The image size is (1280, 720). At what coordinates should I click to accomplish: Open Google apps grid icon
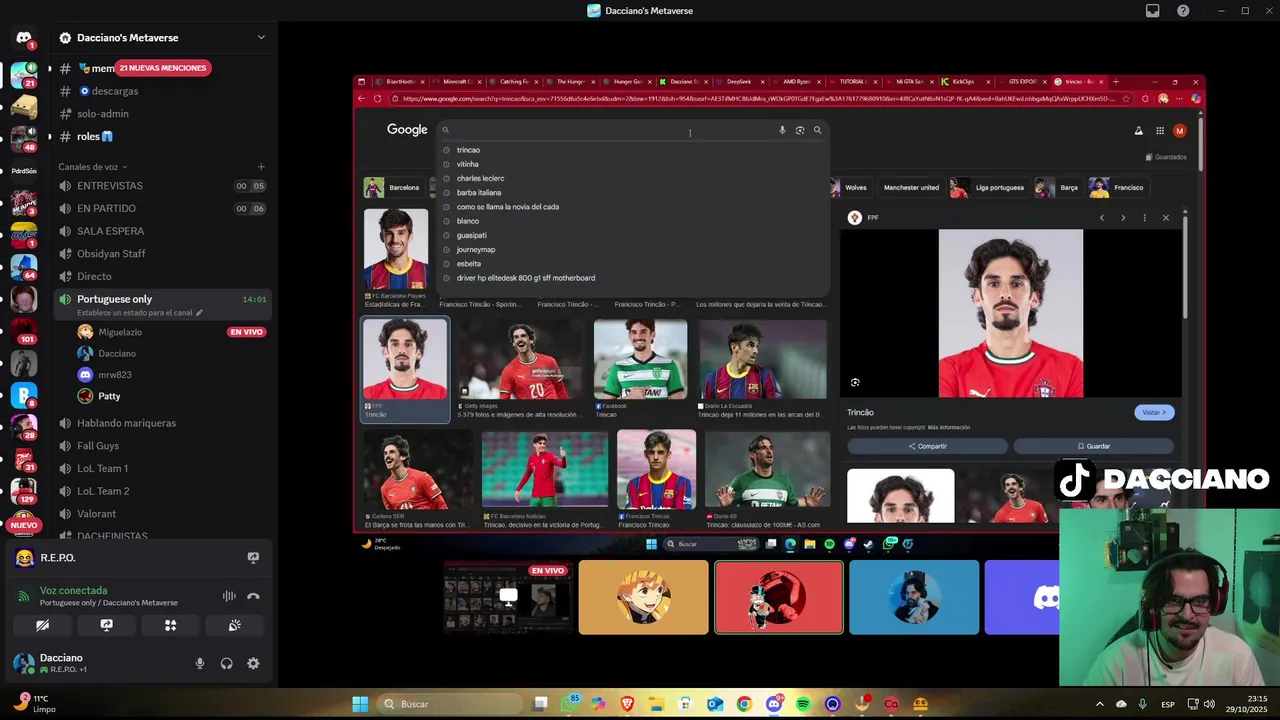coord(1160,131)
